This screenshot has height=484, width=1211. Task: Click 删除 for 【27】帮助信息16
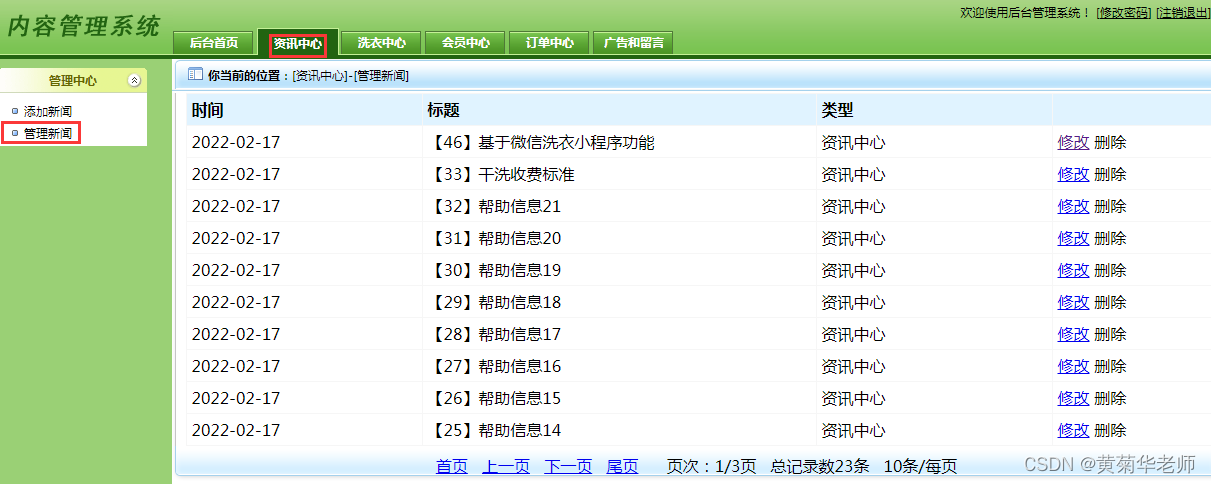(x=1110, y=366)
